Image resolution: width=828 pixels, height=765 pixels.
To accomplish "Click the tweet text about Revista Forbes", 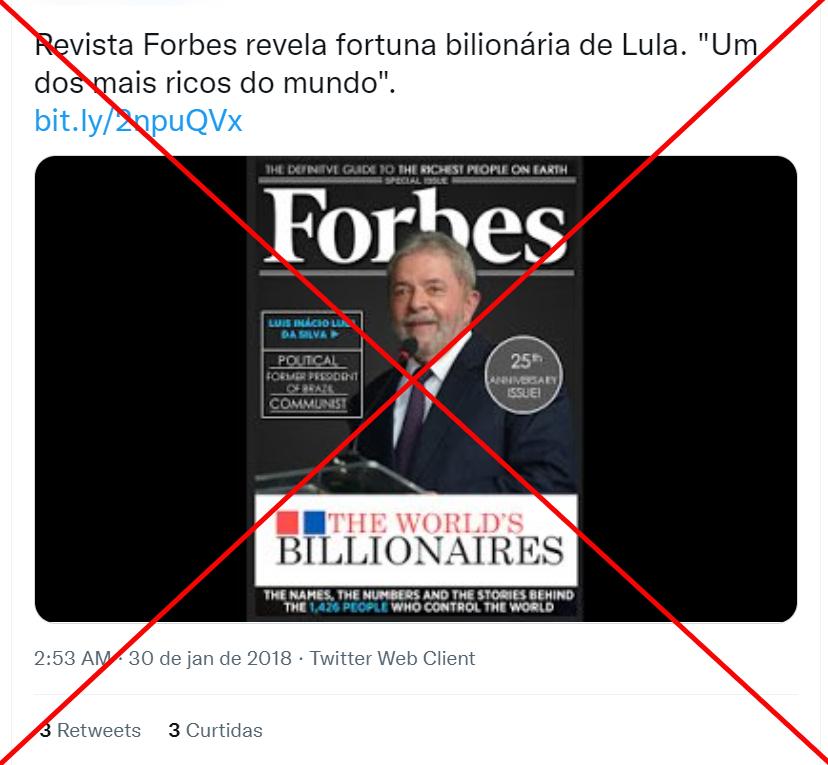I will point(396,63).
